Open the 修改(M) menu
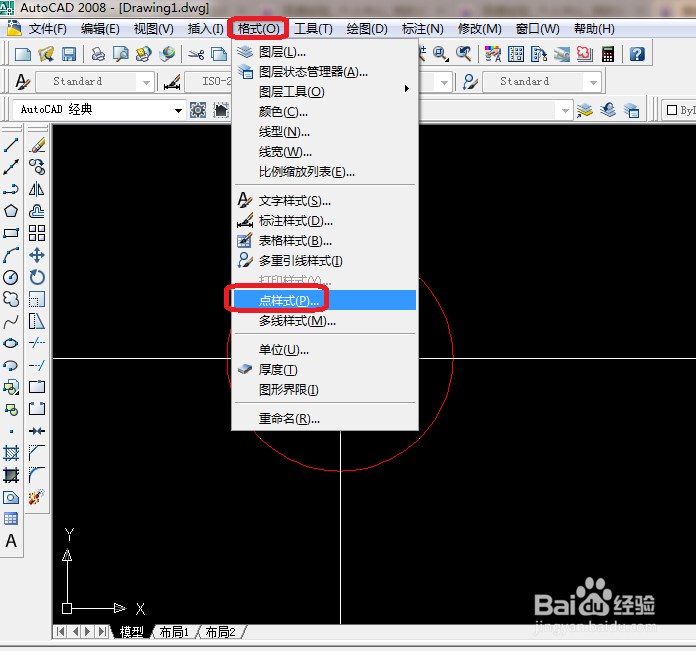 pos(480,29)
